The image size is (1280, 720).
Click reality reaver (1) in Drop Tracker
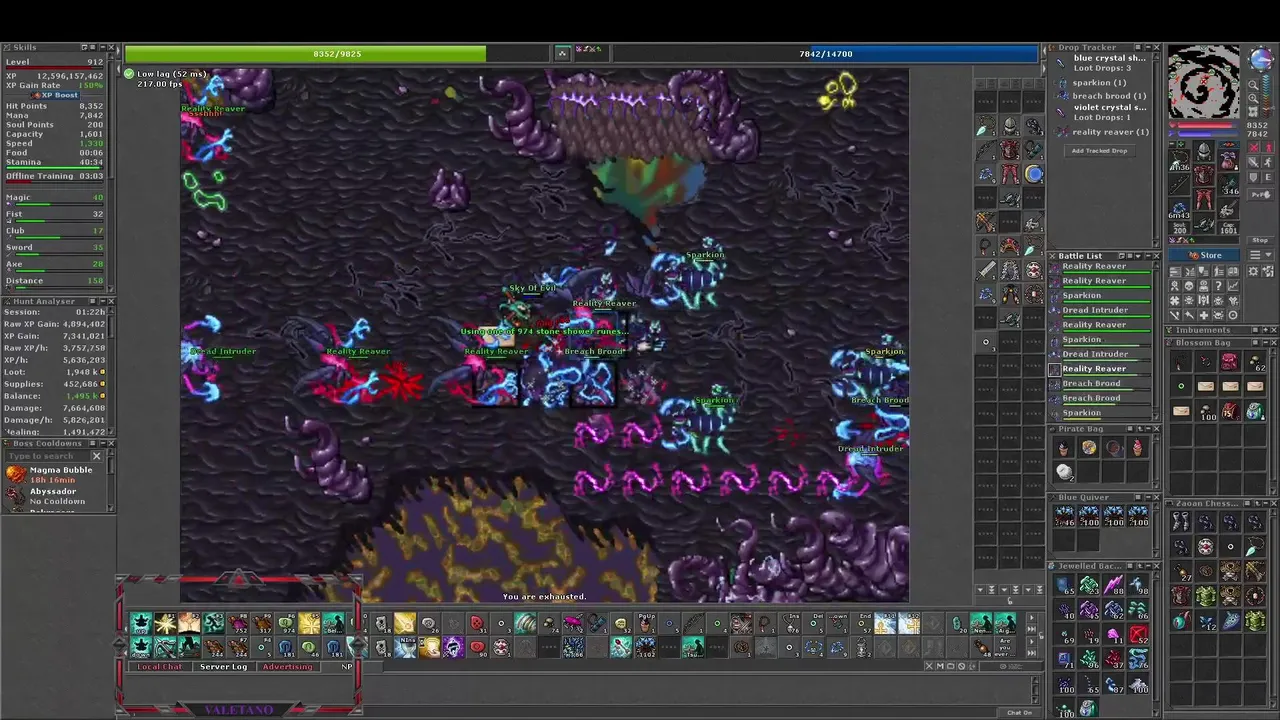tap(1110, 132)
